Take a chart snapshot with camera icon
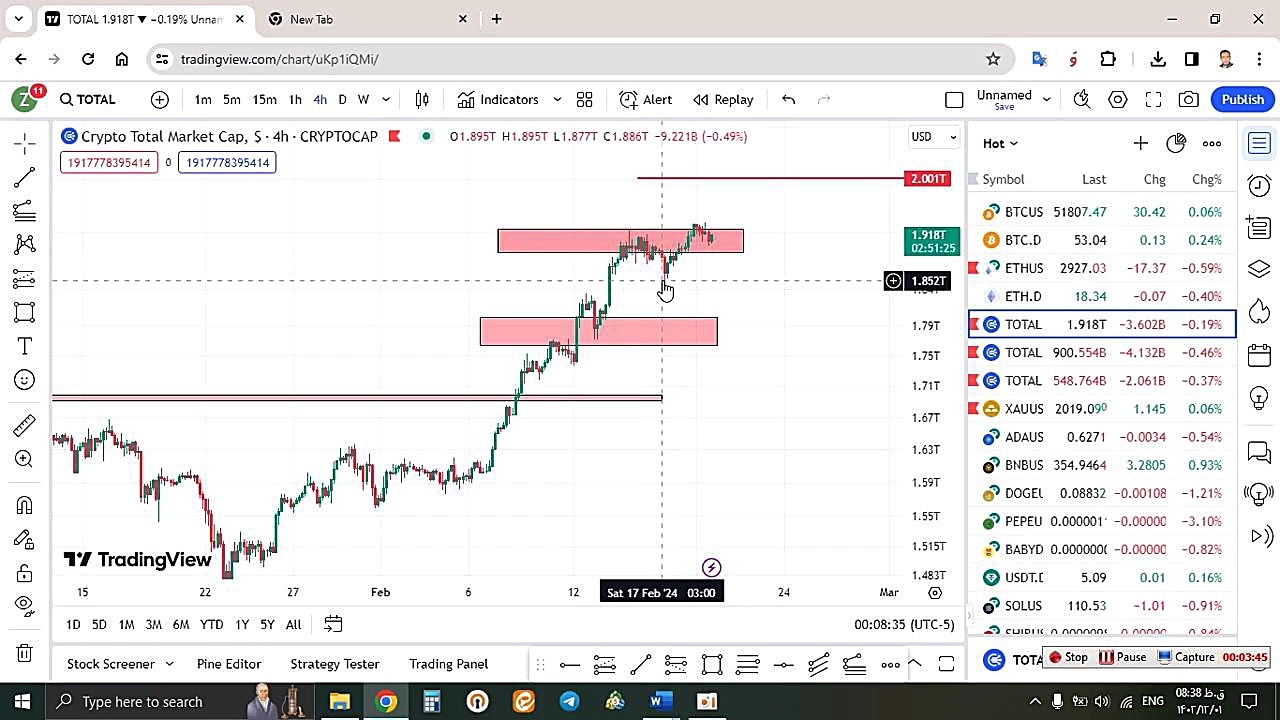This screenshot has height=720, width=1280. (1189, 99)
